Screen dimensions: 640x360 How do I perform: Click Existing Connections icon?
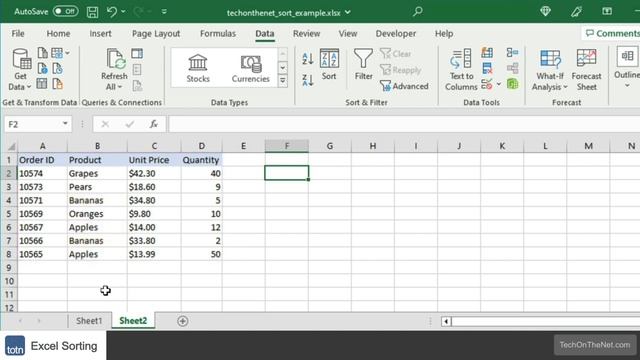[58, 84]
